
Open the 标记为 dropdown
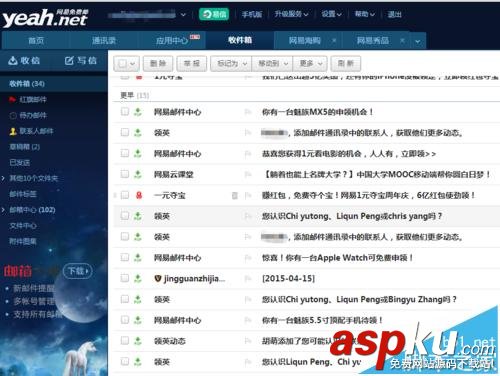231,63
